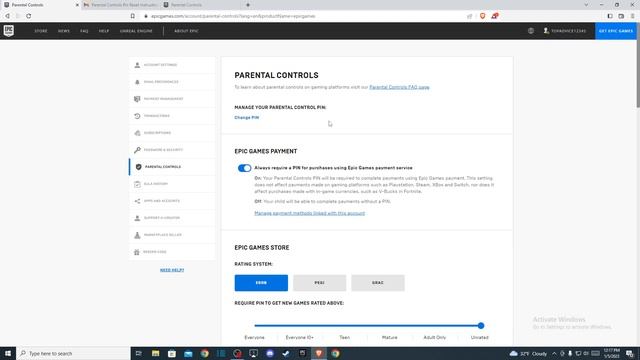Click the Parental Controls shield icon
This screenshot has height=360, width=640.
138,167
